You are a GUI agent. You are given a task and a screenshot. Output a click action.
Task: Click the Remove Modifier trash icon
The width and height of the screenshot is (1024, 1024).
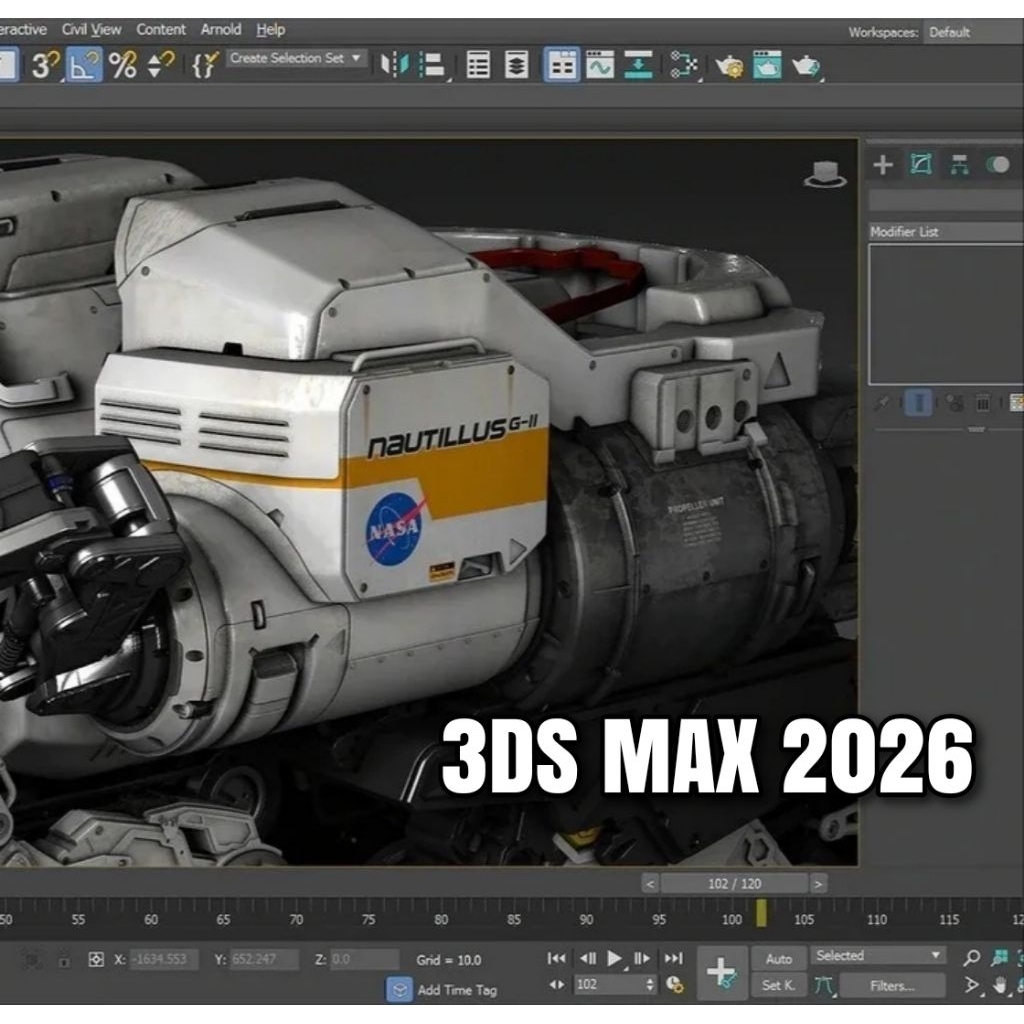[982, 402]
